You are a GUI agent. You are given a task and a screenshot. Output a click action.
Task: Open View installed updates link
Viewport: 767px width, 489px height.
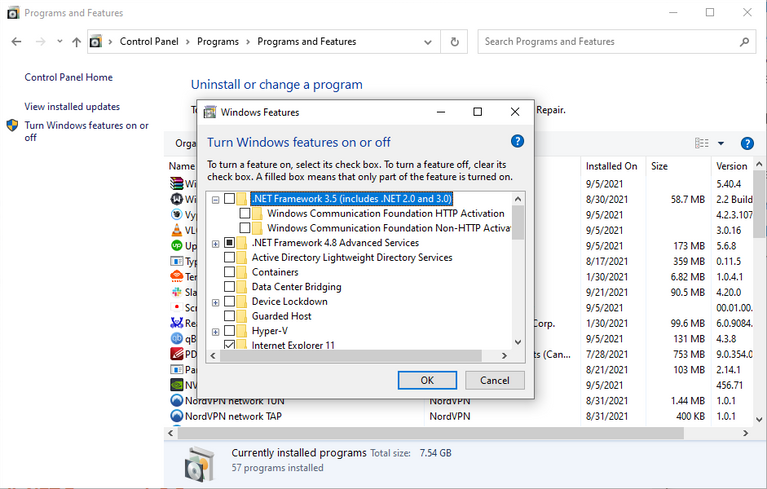point(72,107)
